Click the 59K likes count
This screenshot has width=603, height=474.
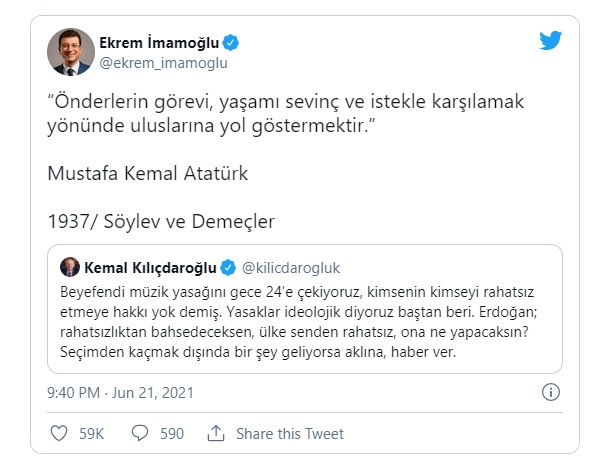pos(92,434)
